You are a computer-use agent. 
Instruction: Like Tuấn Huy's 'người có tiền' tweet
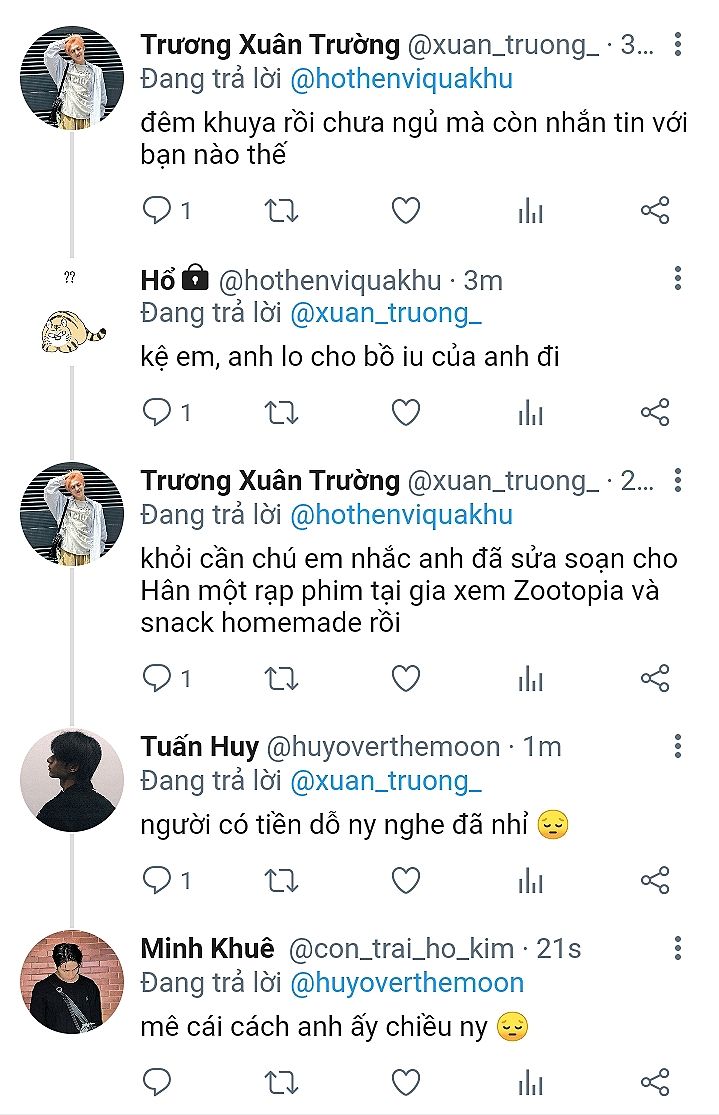(x=405, y=879)
